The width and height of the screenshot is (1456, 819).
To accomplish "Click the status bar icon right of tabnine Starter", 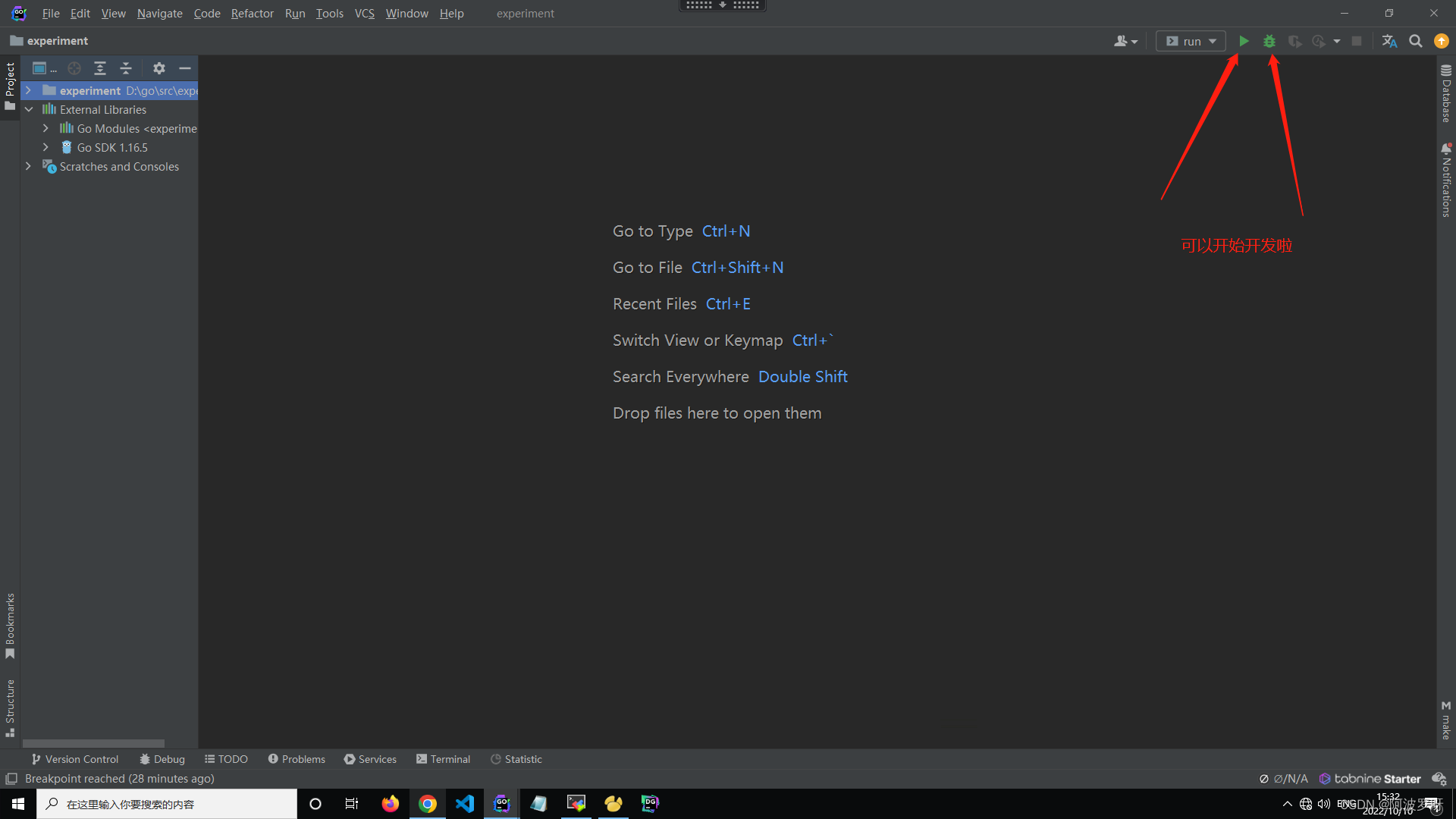I will [x=1439, y=779].
